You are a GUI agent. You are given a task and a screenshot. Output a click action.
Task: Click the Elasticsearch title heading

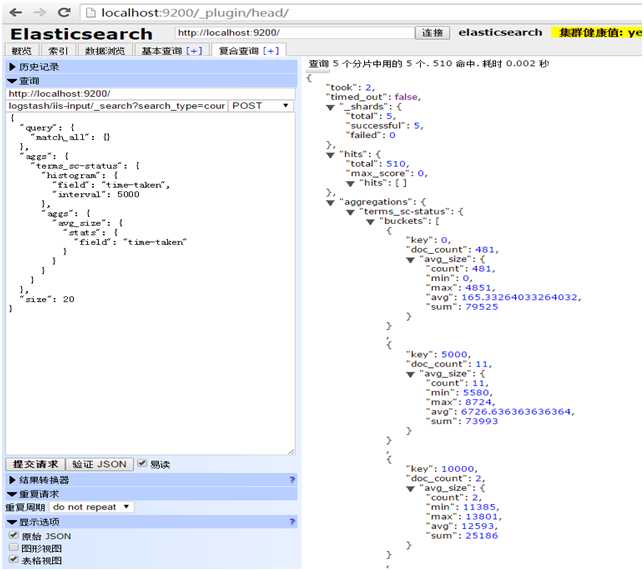click(81, 34)
